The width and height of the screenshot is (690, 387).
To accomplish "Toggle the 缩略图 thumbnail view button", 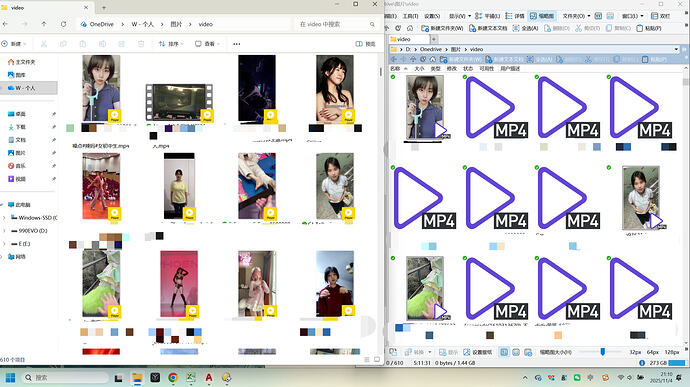I will pyautogui.click(x=542, y=16).
